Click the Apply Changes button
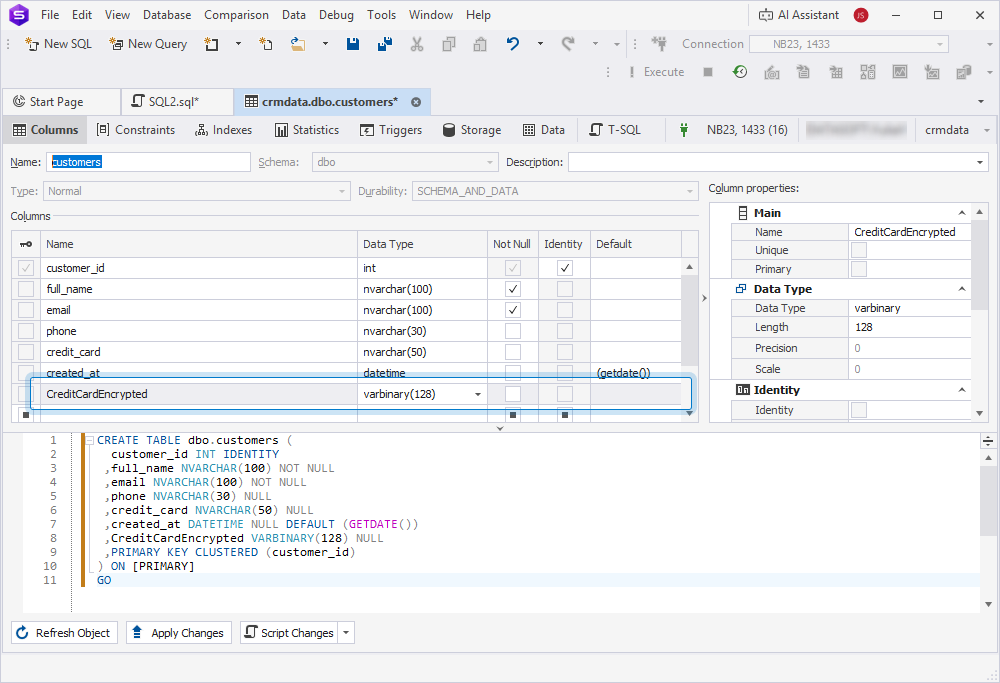The image size is (1000, 683). point(178,632)
